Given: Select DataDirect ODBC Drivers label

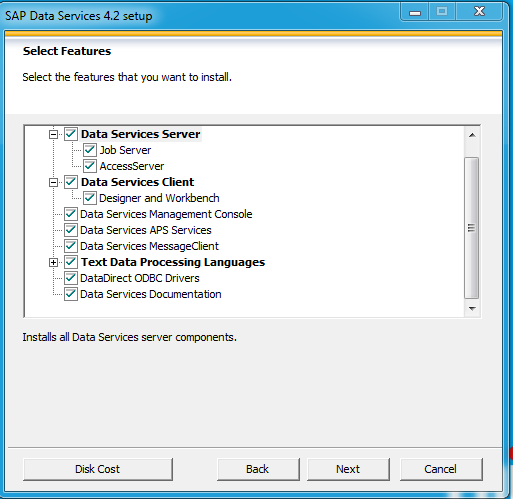Looking at the screenshot, I should 140,278.
